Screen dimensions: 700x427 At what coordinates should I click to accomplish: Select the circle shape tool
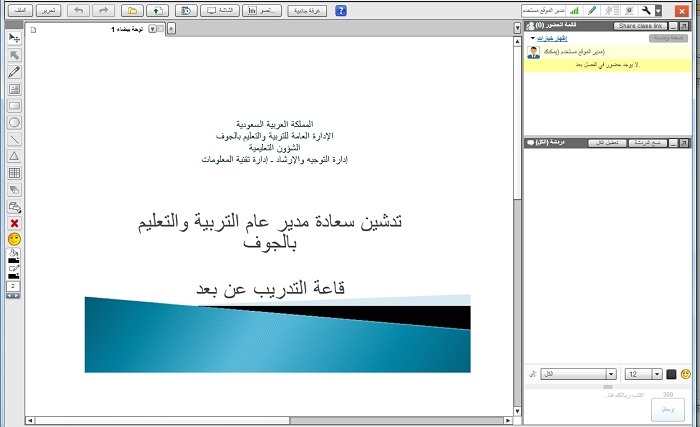[14, 122]
